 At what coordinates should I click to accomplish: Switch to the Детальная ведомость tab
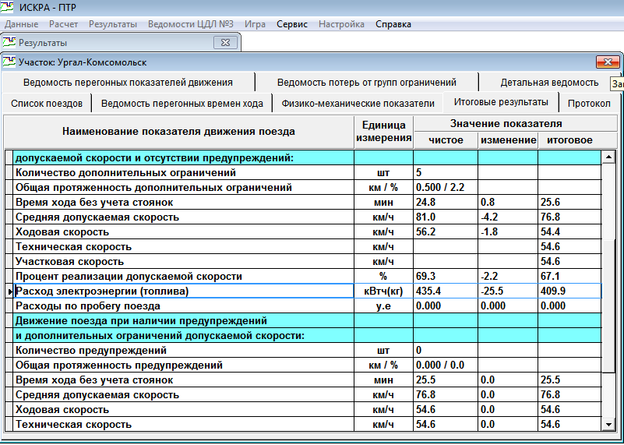click(x=549, y=82)
